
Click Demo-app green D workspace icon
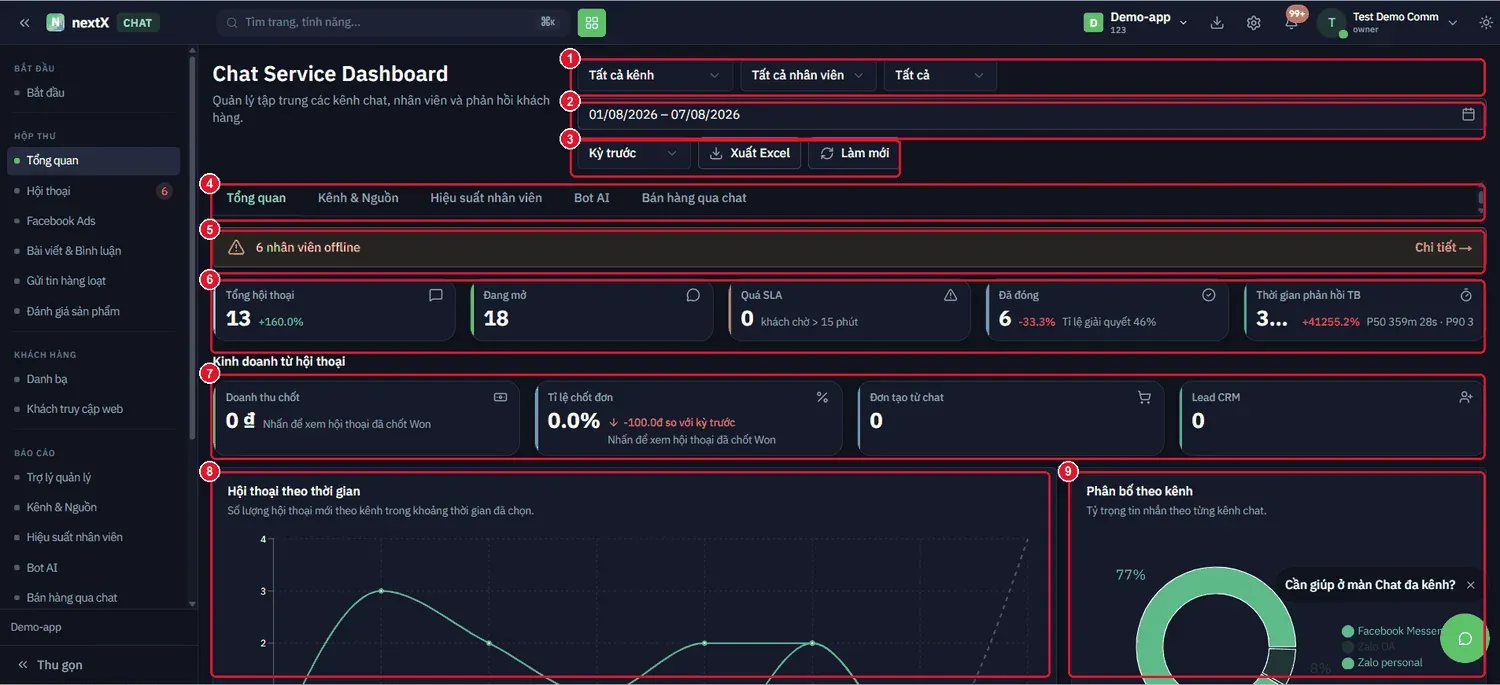[1093, 22]
